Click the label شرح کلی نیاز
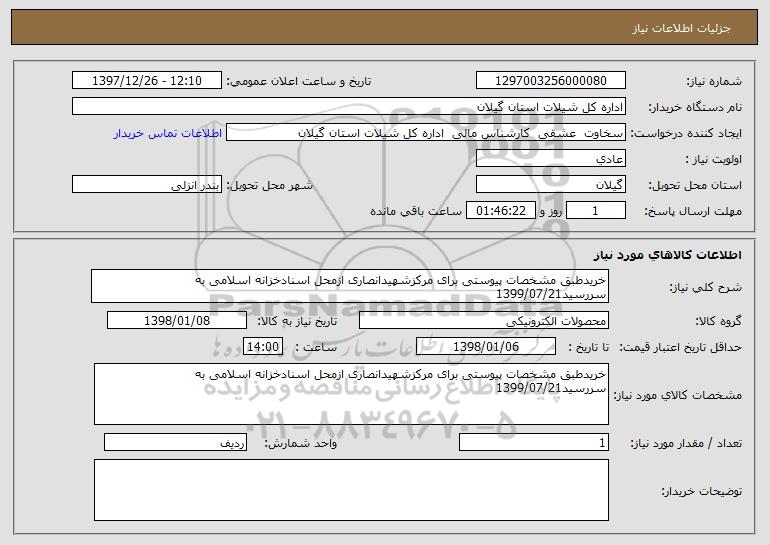The height and width of the screenshot is (545, 770). [705, 287]
